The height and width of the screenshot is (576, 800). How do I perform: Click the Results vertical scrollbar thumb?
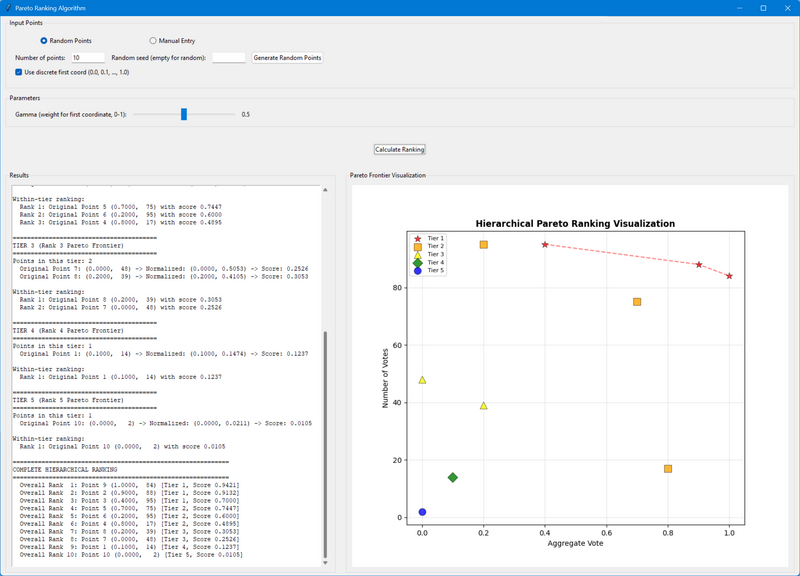326,444
